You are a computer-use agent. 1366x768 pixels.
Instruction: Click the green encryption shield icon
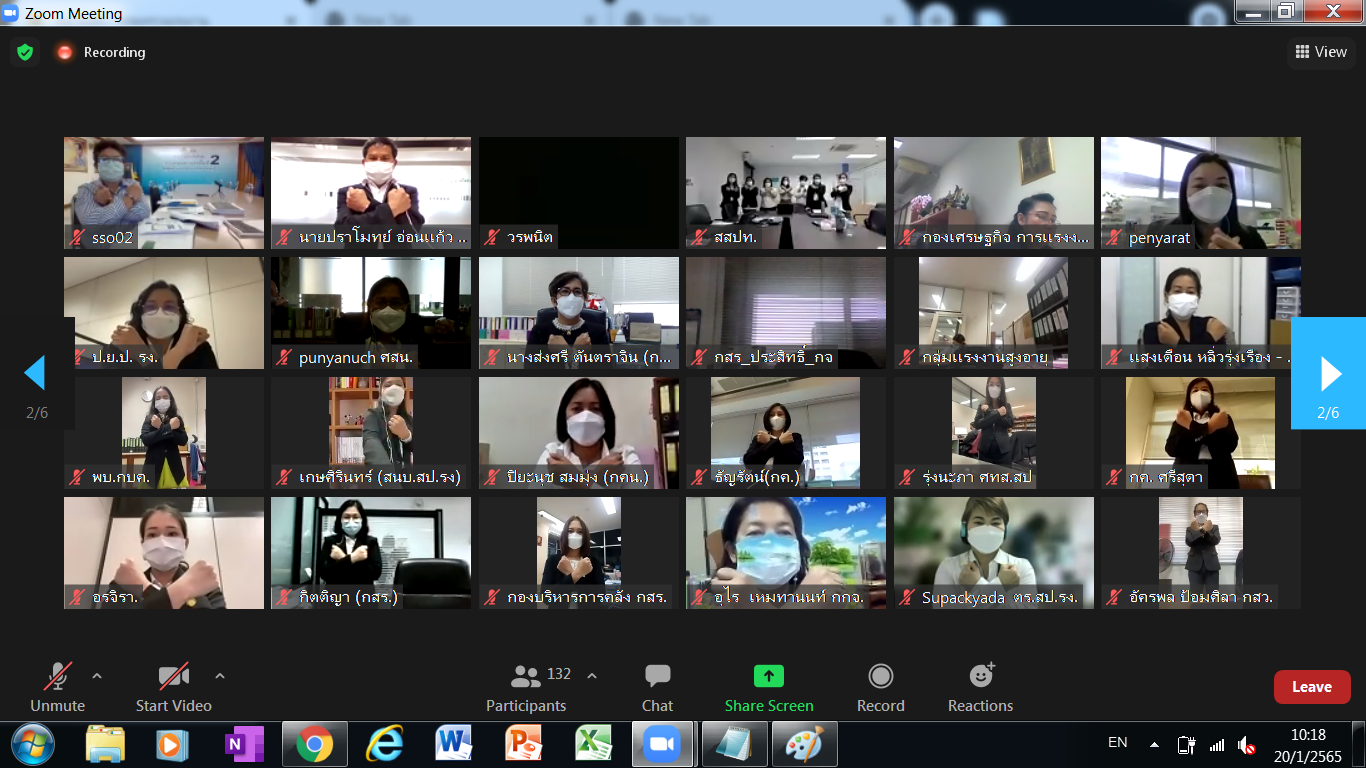tap(25, 52)
